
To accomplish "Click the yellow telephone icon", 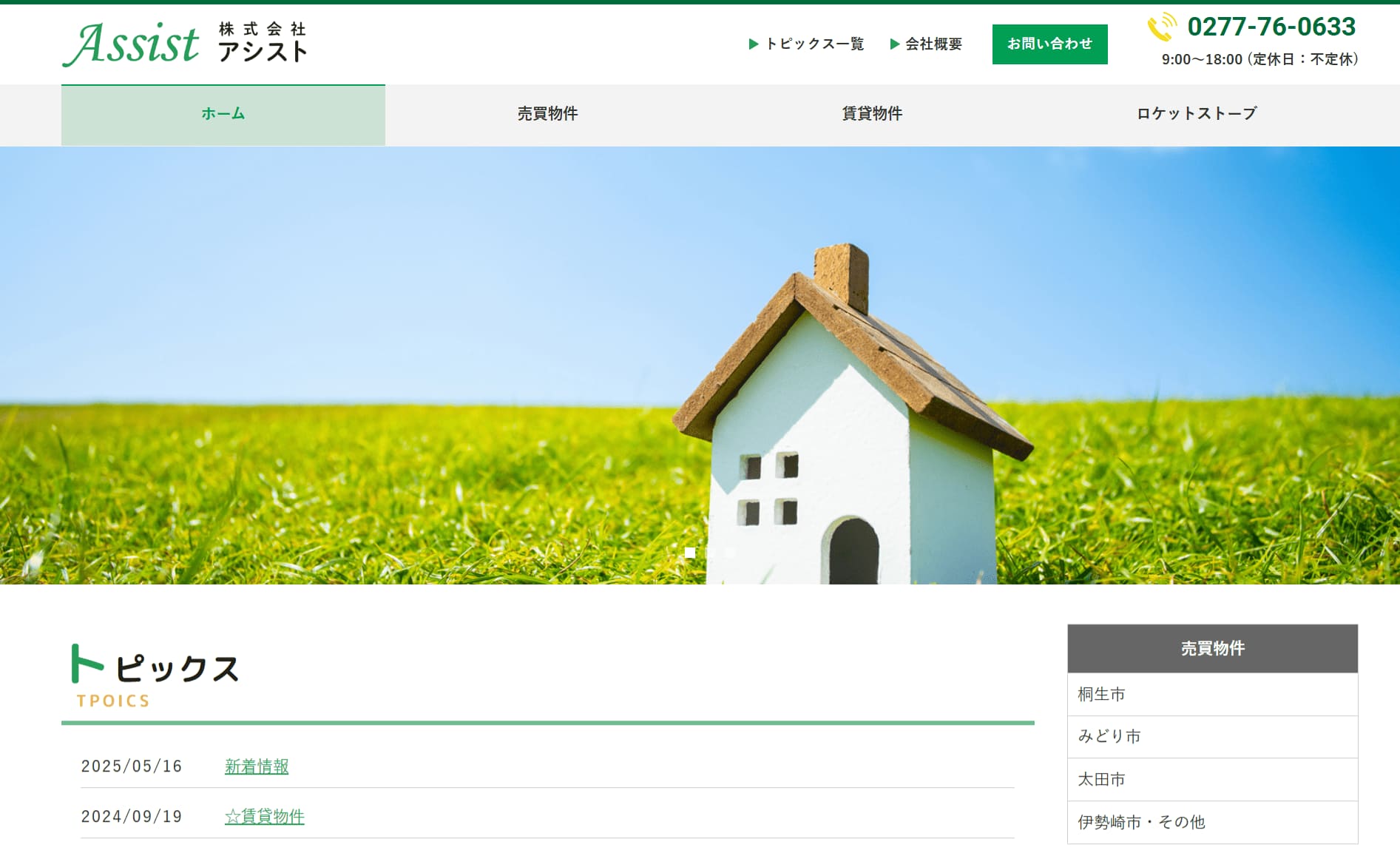I will (x=1162, y=27).
